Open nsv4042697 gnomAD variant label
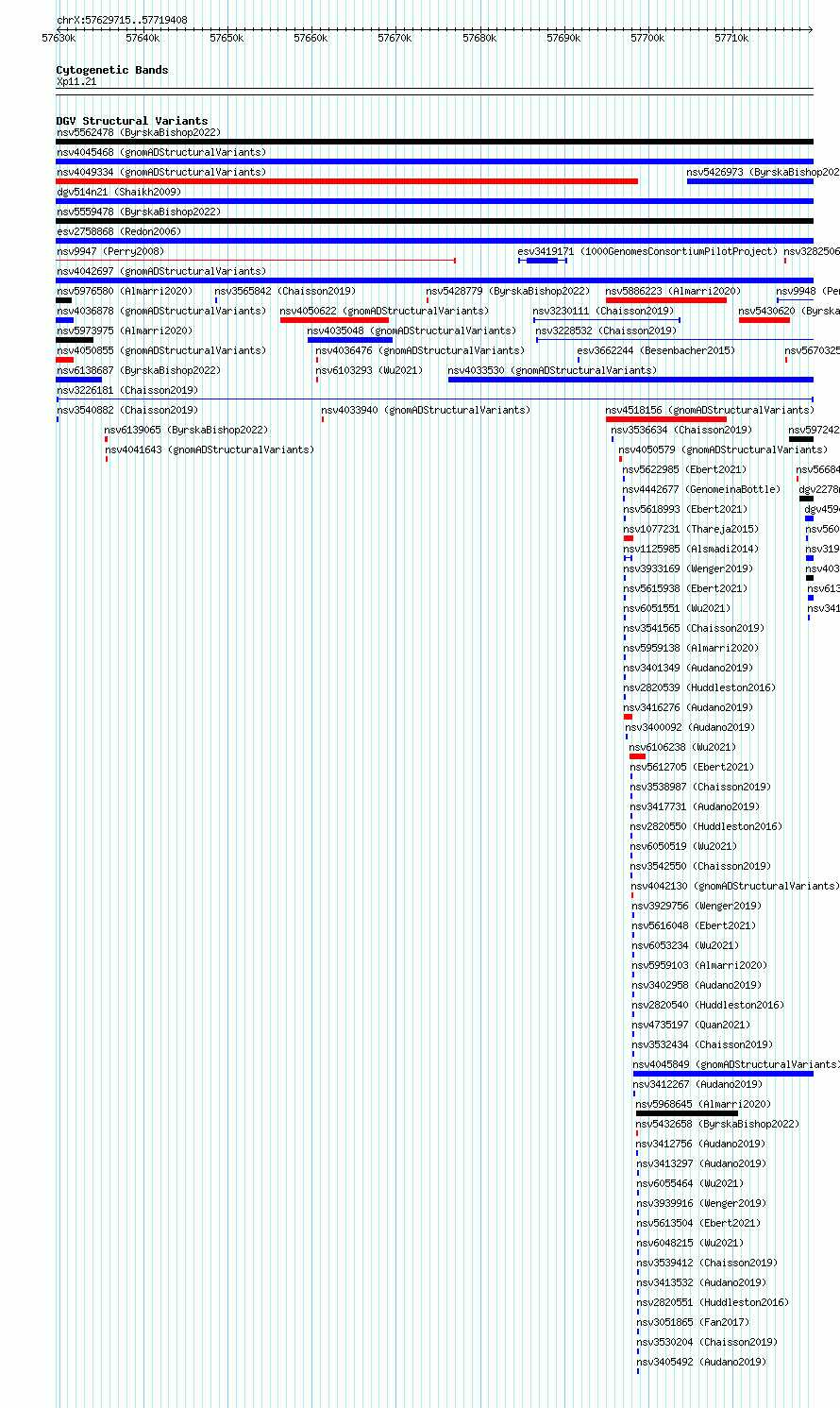This screenshot has height=1408, width=840. 161,272
